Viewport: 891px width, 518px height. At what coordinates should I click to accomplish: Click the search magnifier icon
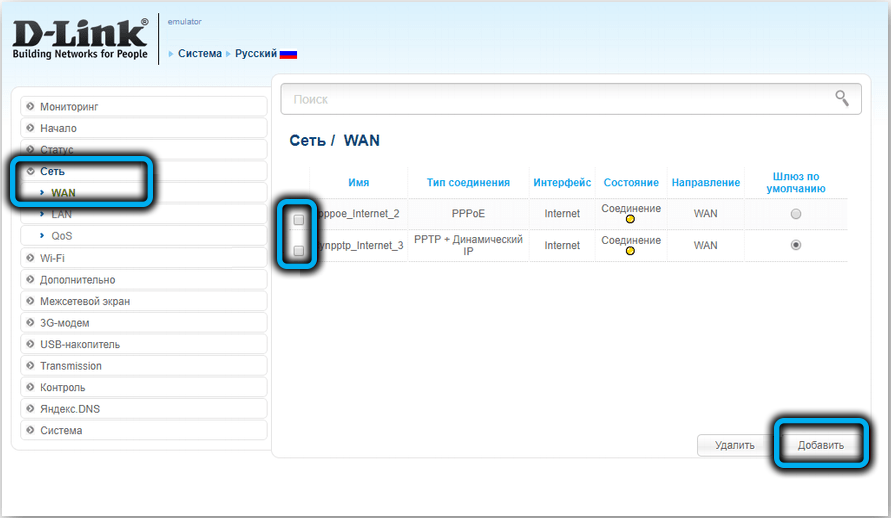pos(842,98)
